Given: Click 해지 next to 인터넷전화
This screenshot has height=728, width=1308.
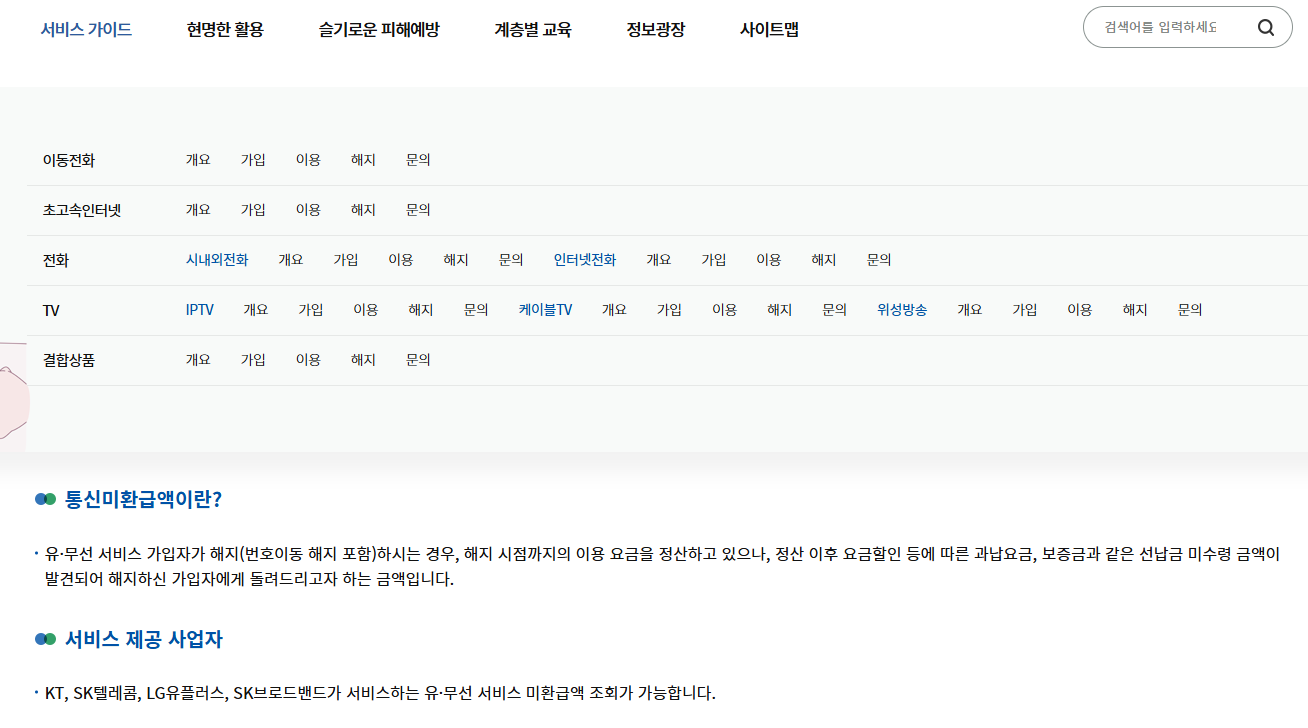Looking at the screenshot, I should pyautogui.click(x=823, y=259).
